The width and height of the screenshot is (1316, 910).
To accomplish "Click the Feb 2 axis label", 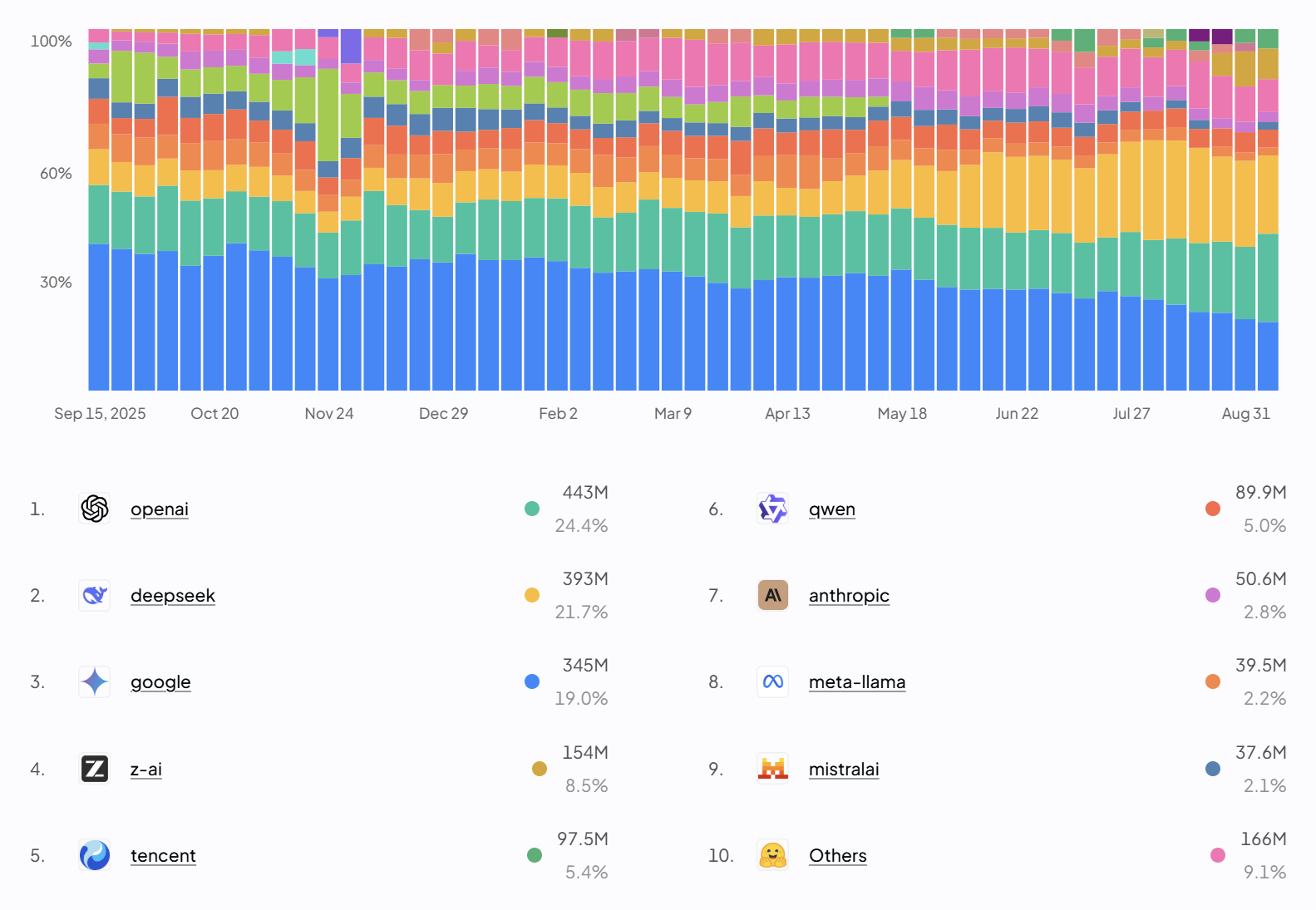I will pos(558,413).
